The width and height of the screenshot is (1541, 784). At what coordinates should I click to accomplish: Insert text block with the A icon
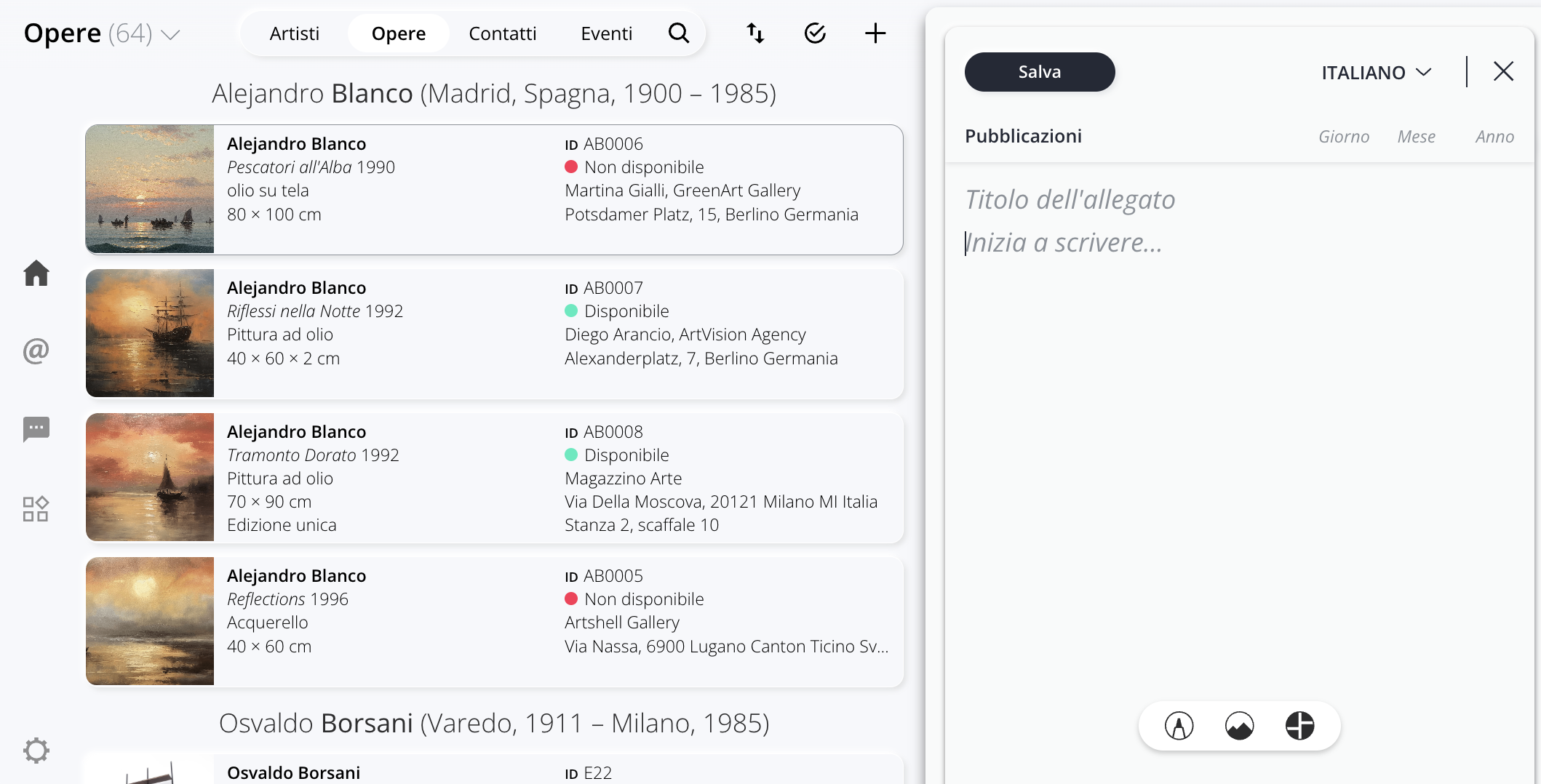(1179, 725)
